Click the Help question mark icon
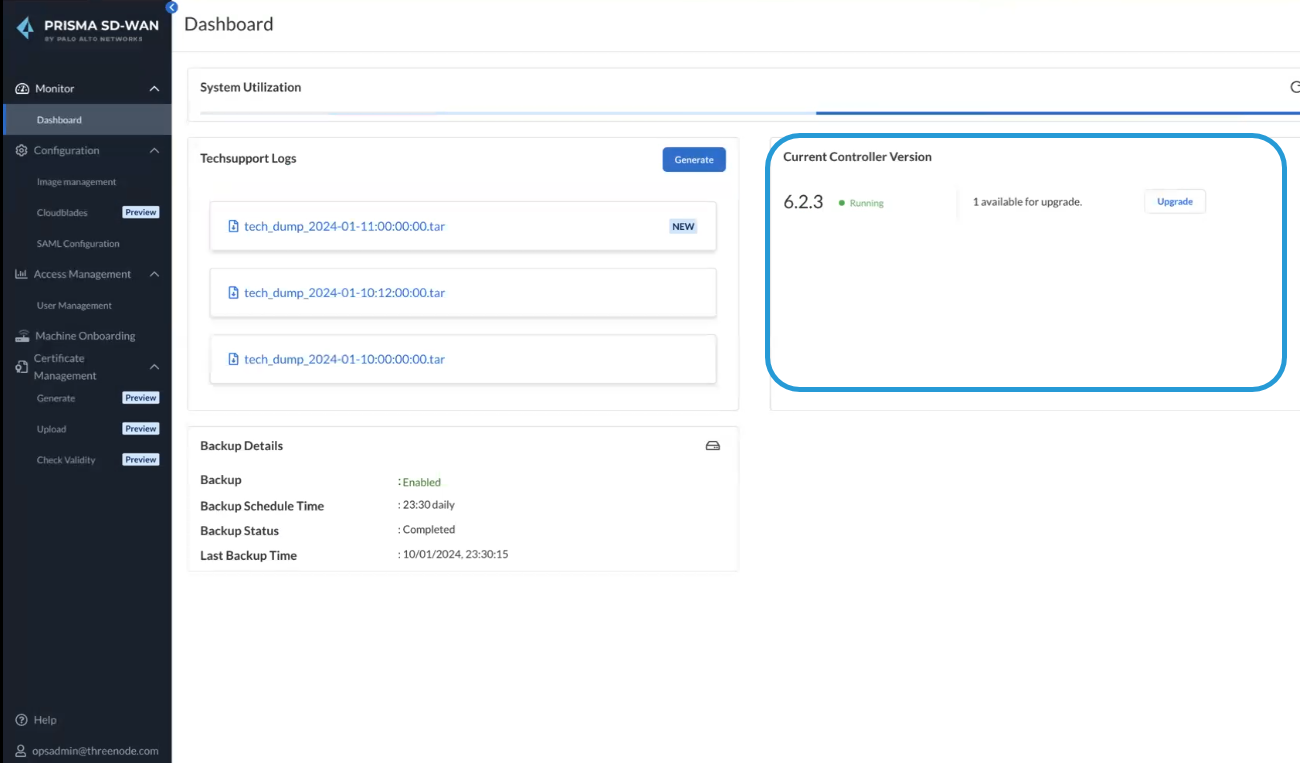 (22, 720)
